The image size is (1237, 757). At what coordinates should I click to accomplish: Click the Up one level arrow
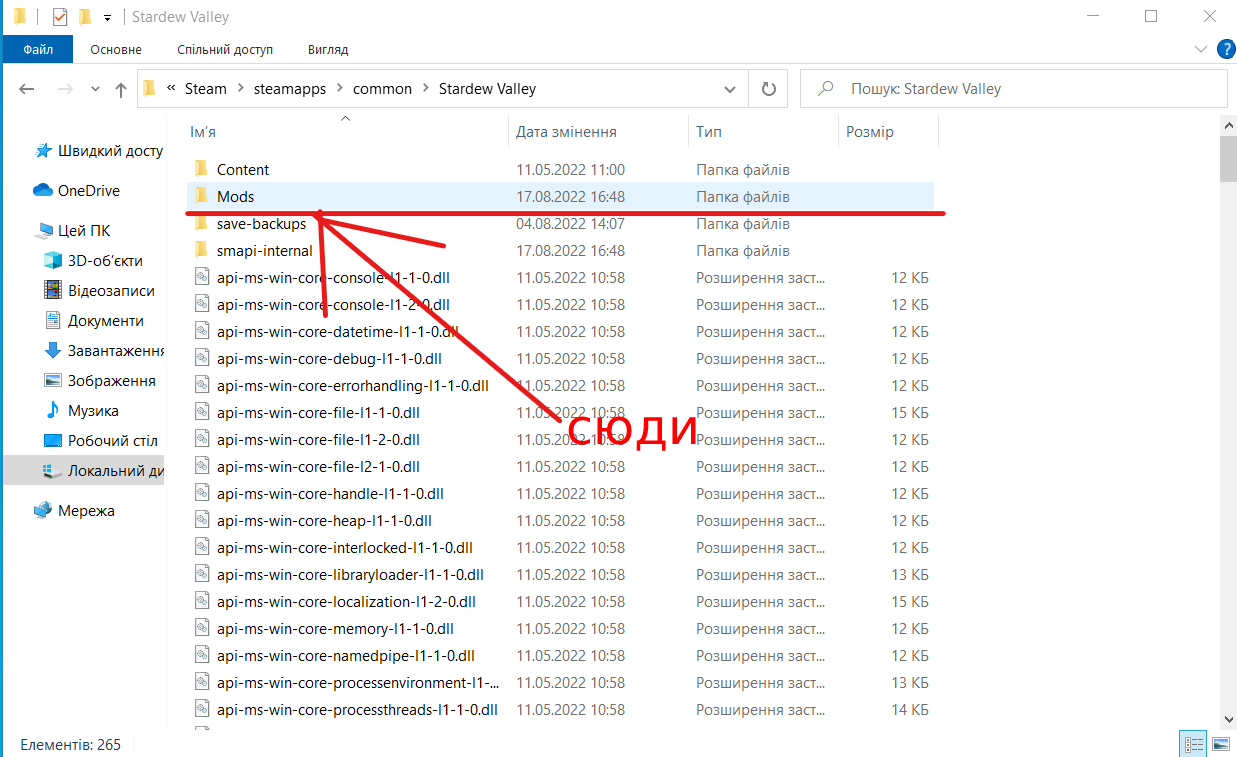121,89
